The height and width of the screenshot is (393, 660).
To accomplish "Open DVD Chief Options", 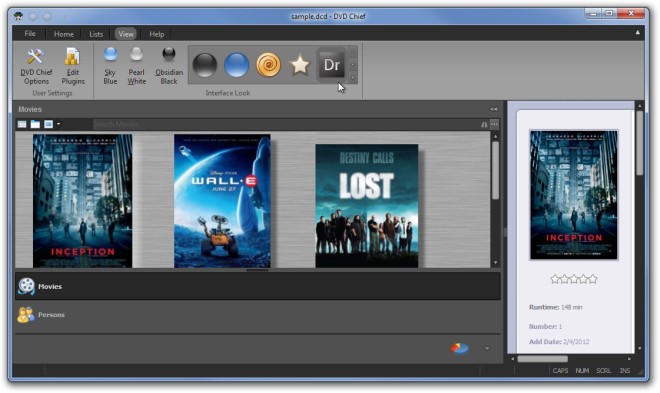I will pos(36,66).
